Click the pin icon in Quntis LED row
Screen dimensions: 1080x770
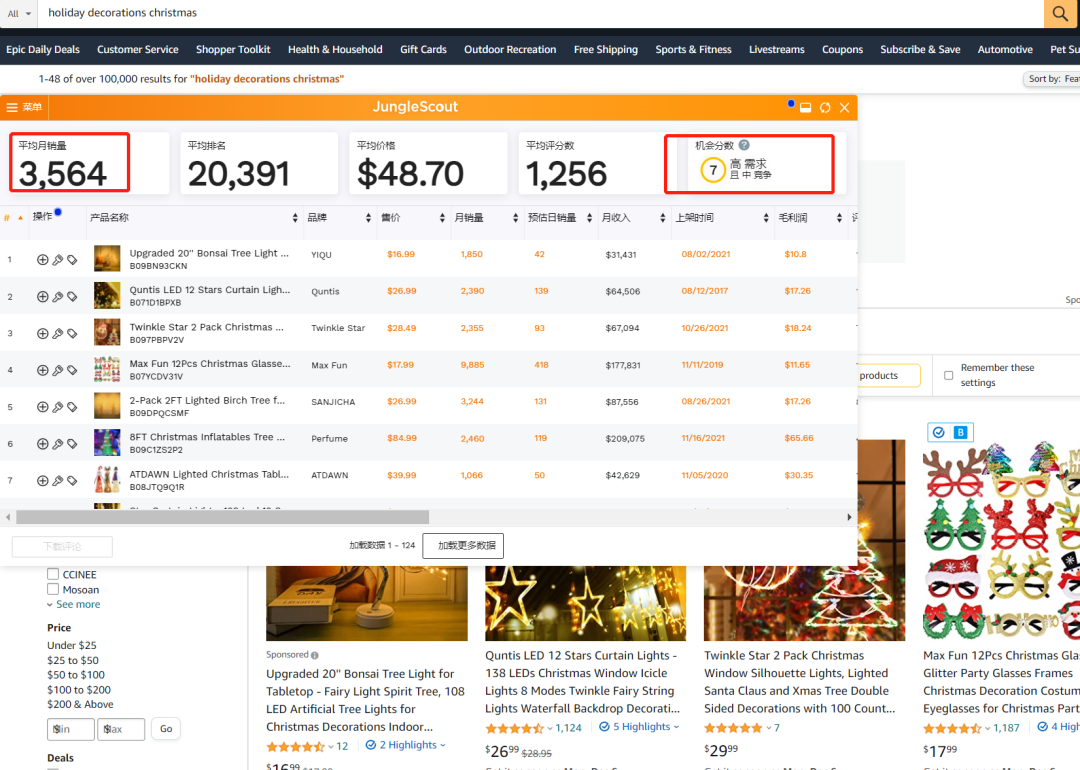58,296
